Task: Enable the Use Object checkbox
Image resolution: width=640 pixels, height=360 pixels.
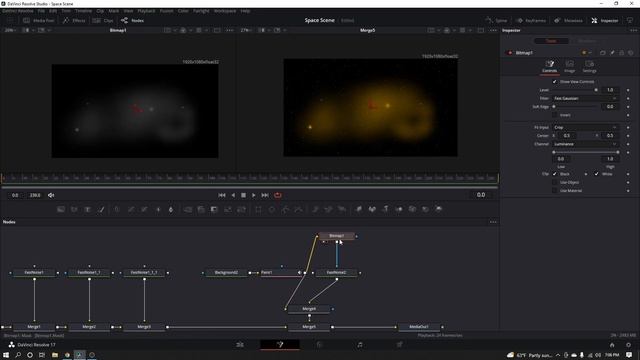Action: coord(555,182)
